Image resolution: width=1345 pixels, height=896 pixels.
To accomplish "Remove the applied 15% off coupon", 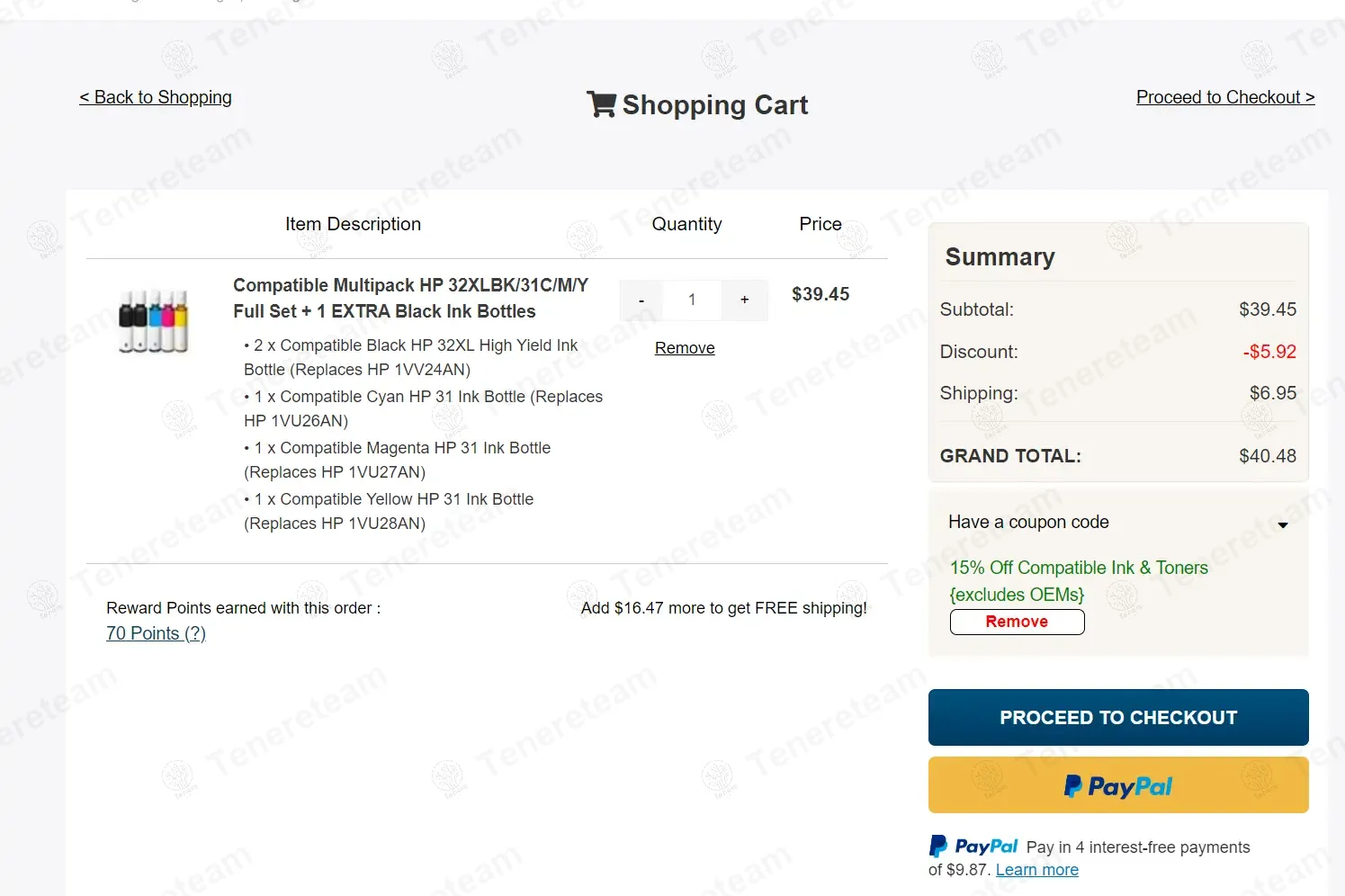I will pos(1017,622).
